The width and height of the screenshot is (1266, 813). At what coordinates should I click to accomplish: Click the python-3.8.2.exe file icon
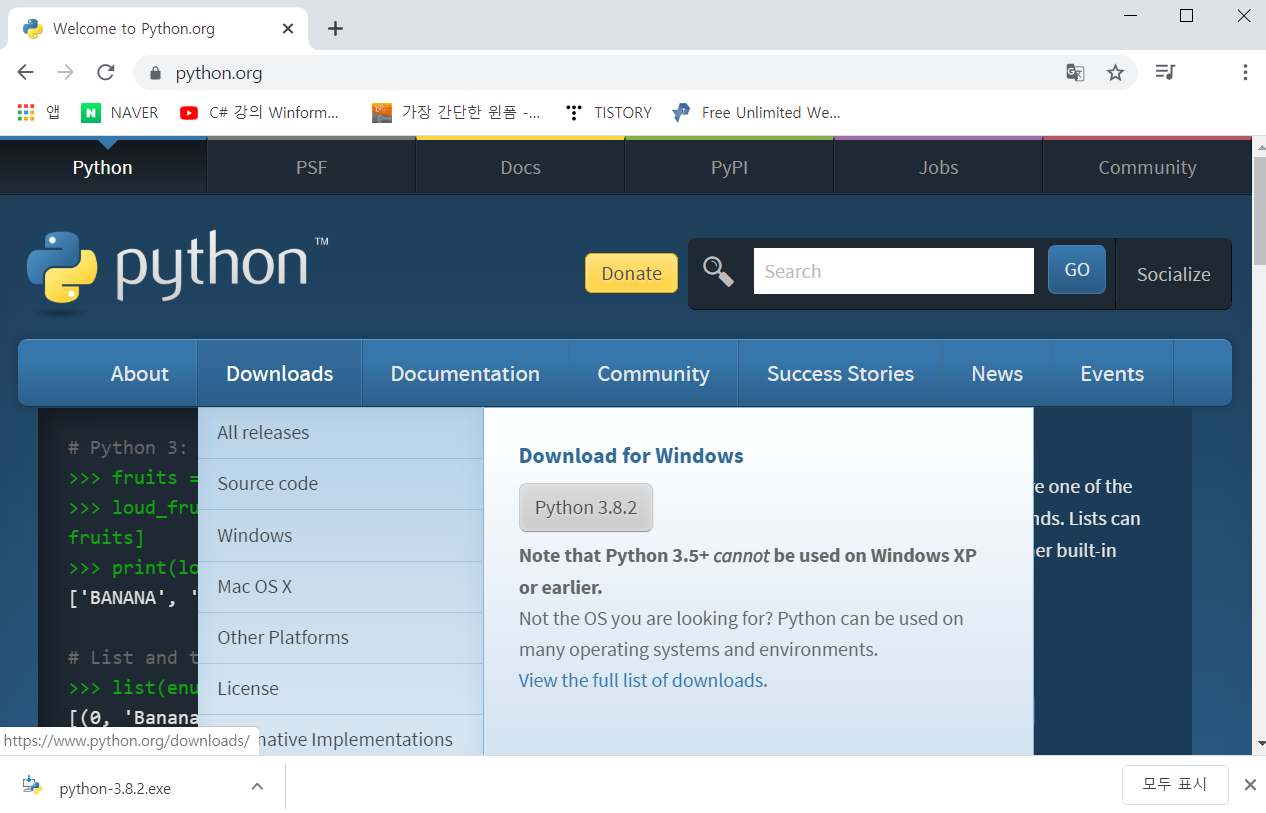coord(32,787)
